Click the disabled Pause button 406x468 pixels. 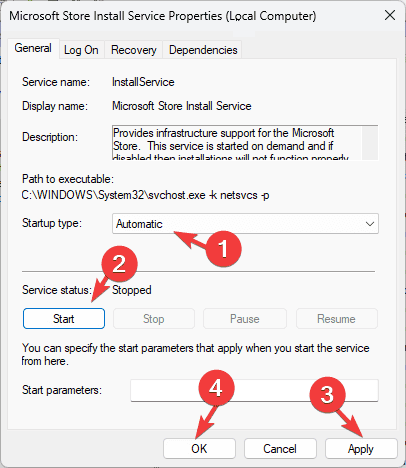pos(245,319)
